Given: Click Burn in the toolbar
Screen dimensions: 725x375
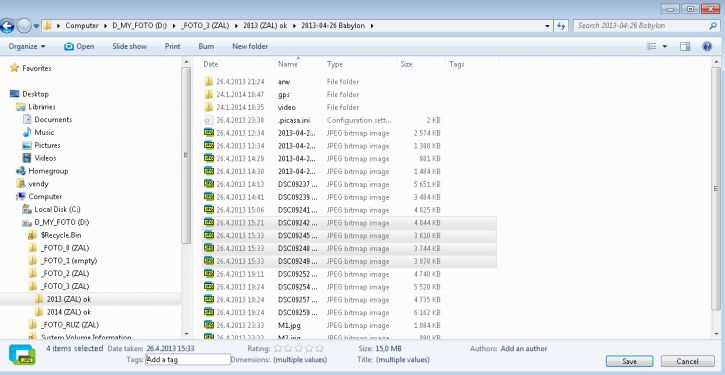Looking at the screenshot, I should (x=206, y=46).
